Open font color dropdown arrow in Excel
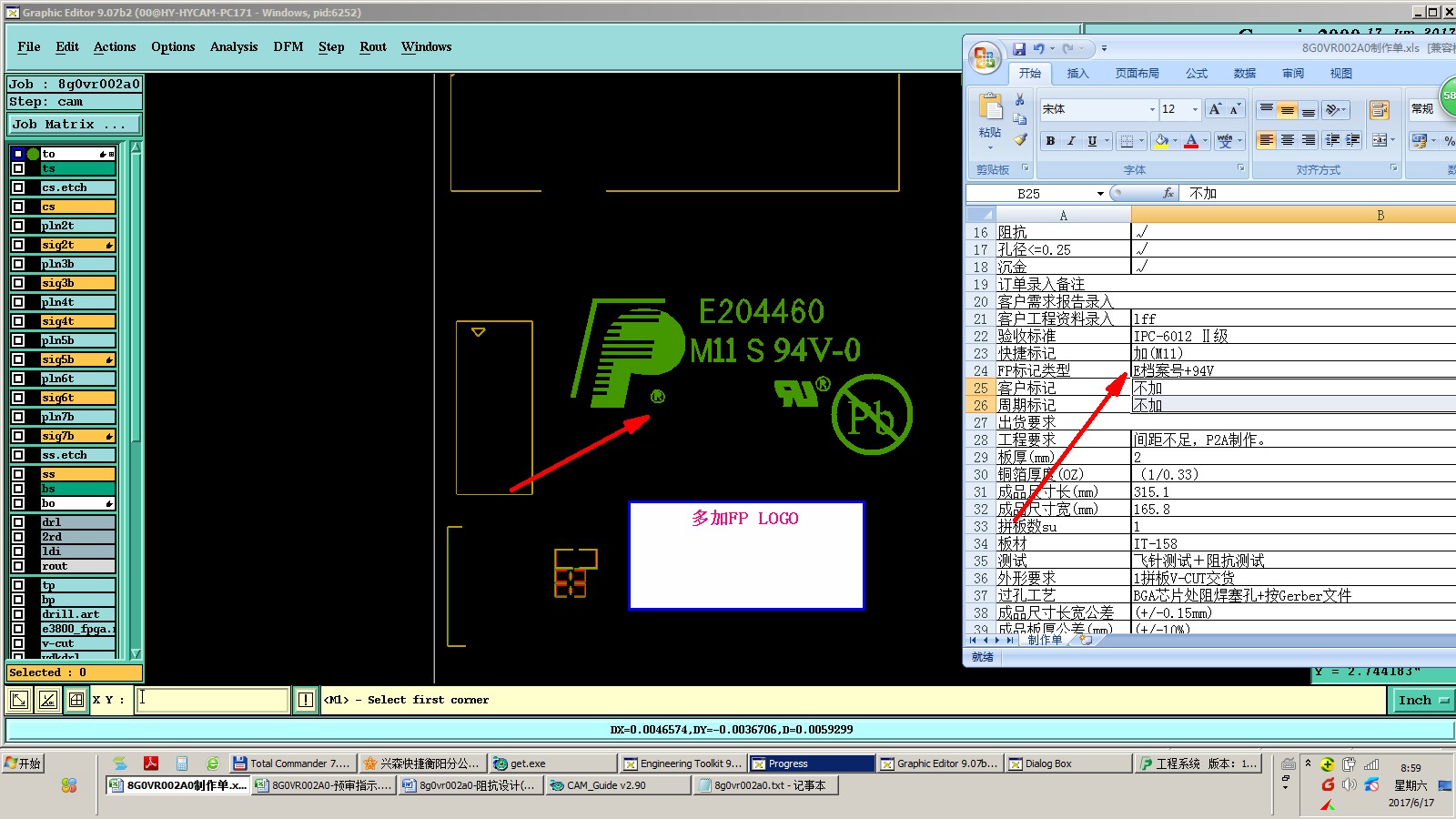This screenshot has width=1456, height=819. (x=1205, y=141)
